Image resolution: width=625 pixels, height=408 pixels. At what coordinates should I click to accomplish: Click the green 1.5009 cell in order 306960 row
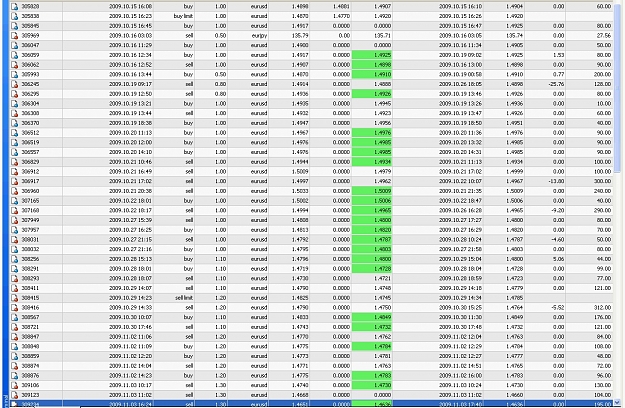372,191
